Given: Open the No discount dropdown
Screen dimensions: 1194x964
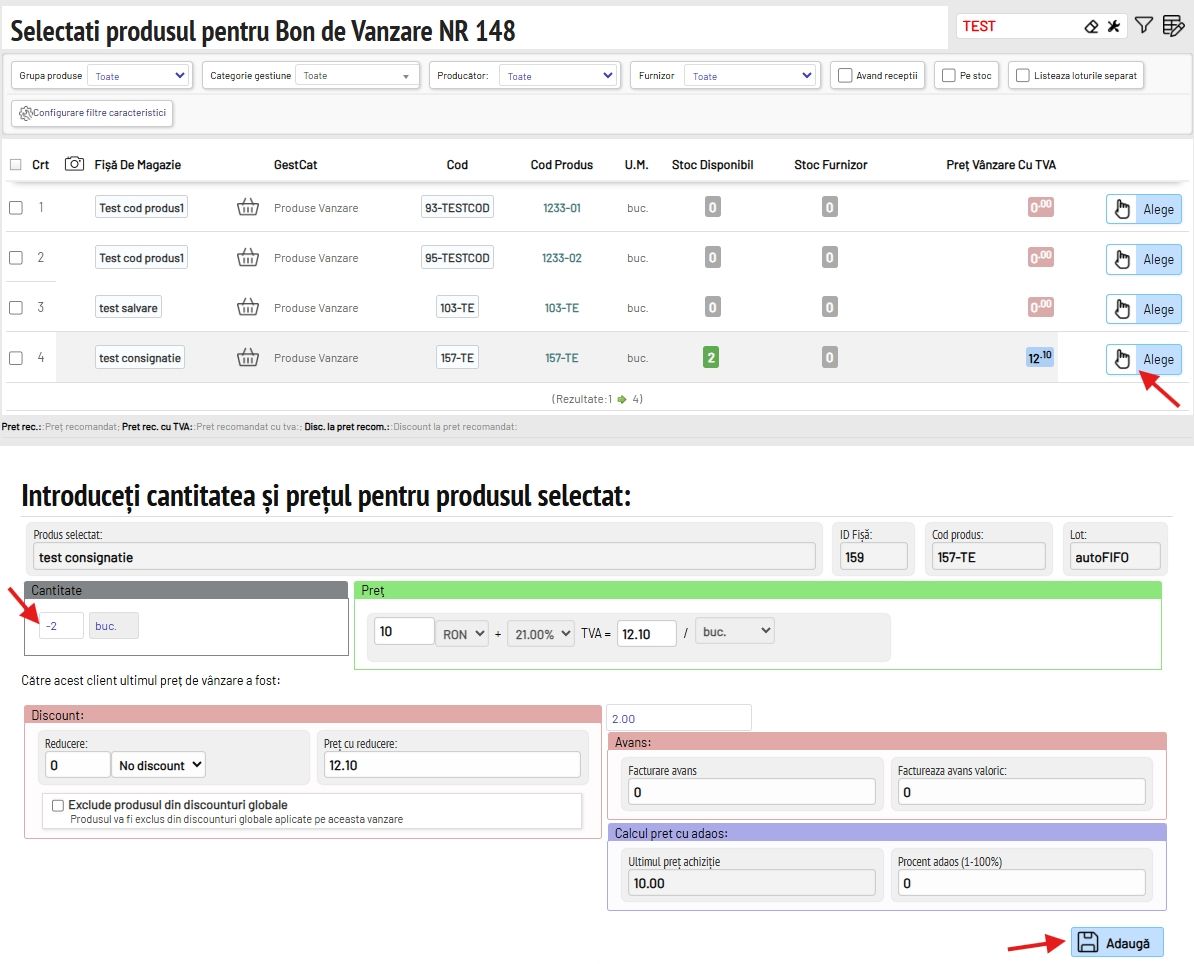Looking at the screenshot, I should pos(159,765).
